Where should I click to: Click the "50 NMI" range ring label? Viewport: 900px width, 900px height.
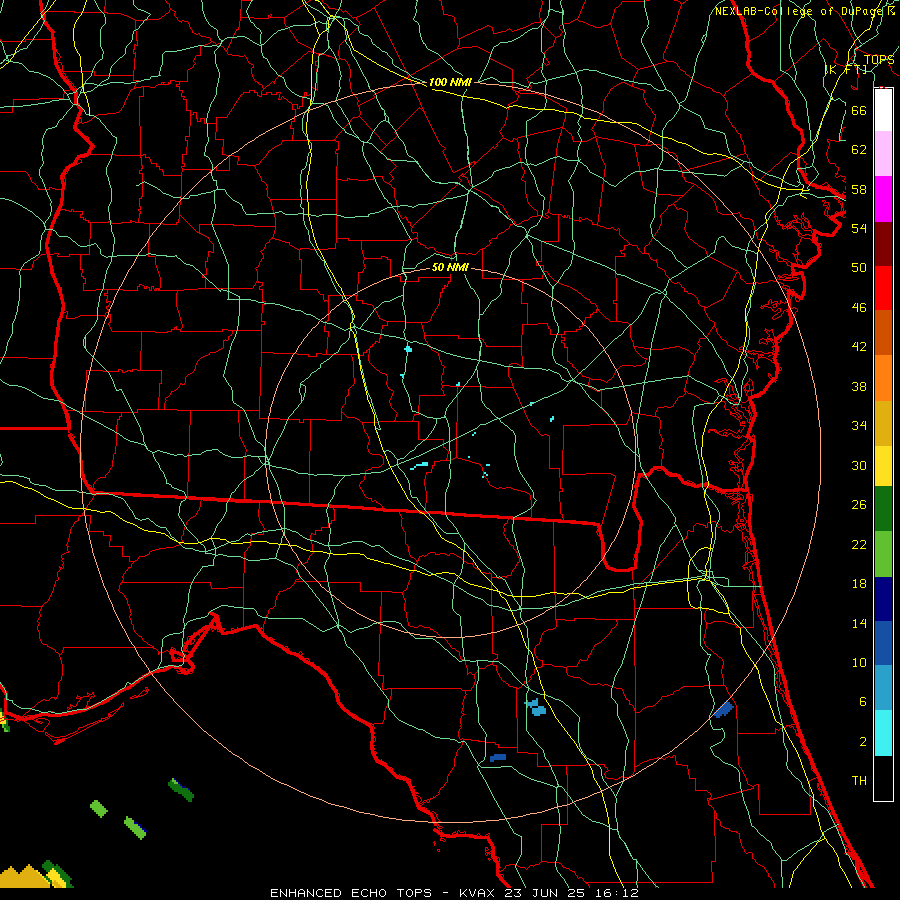click(450, 267)
